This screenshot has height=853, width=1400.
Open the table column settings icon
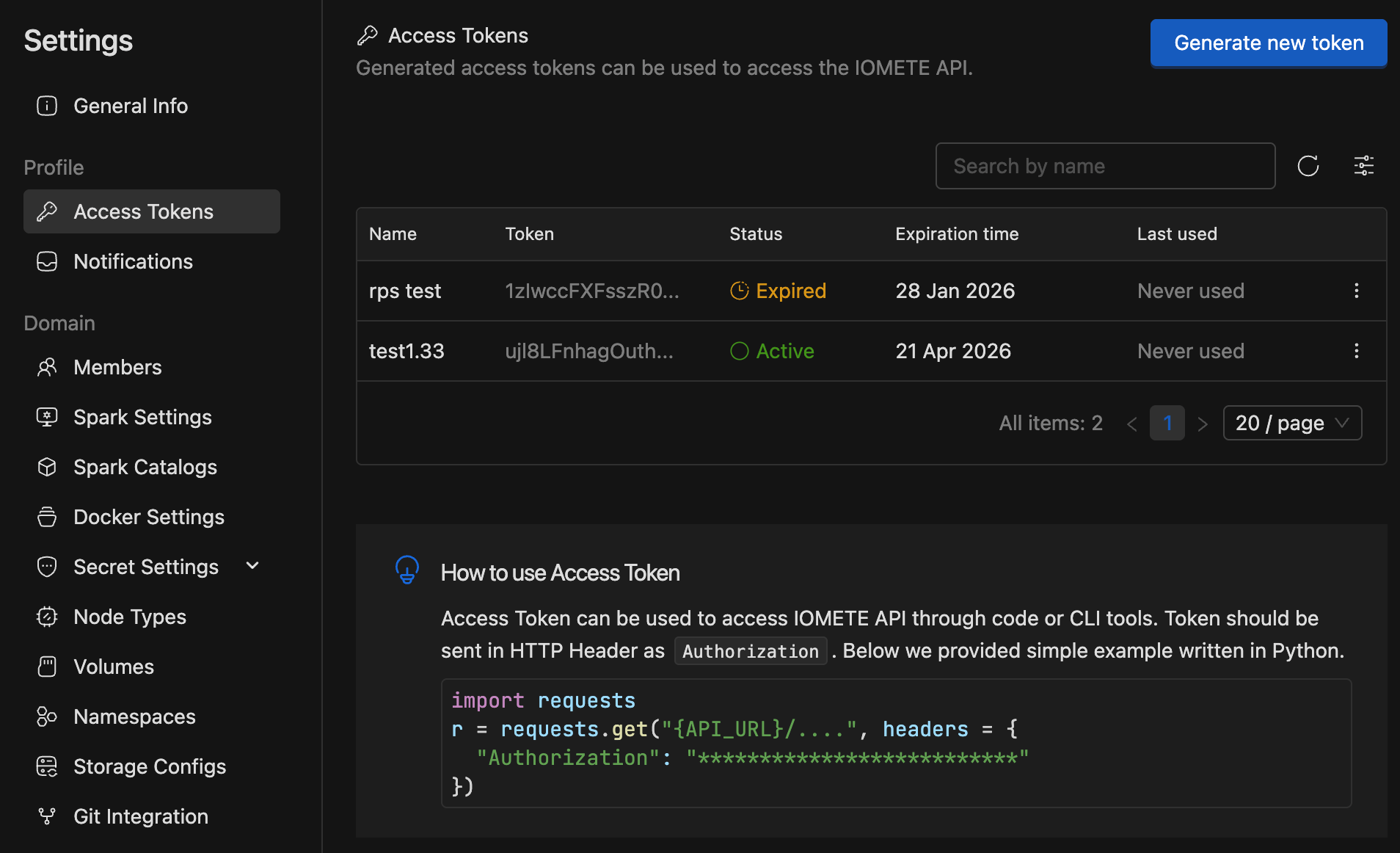(1363, 166)
